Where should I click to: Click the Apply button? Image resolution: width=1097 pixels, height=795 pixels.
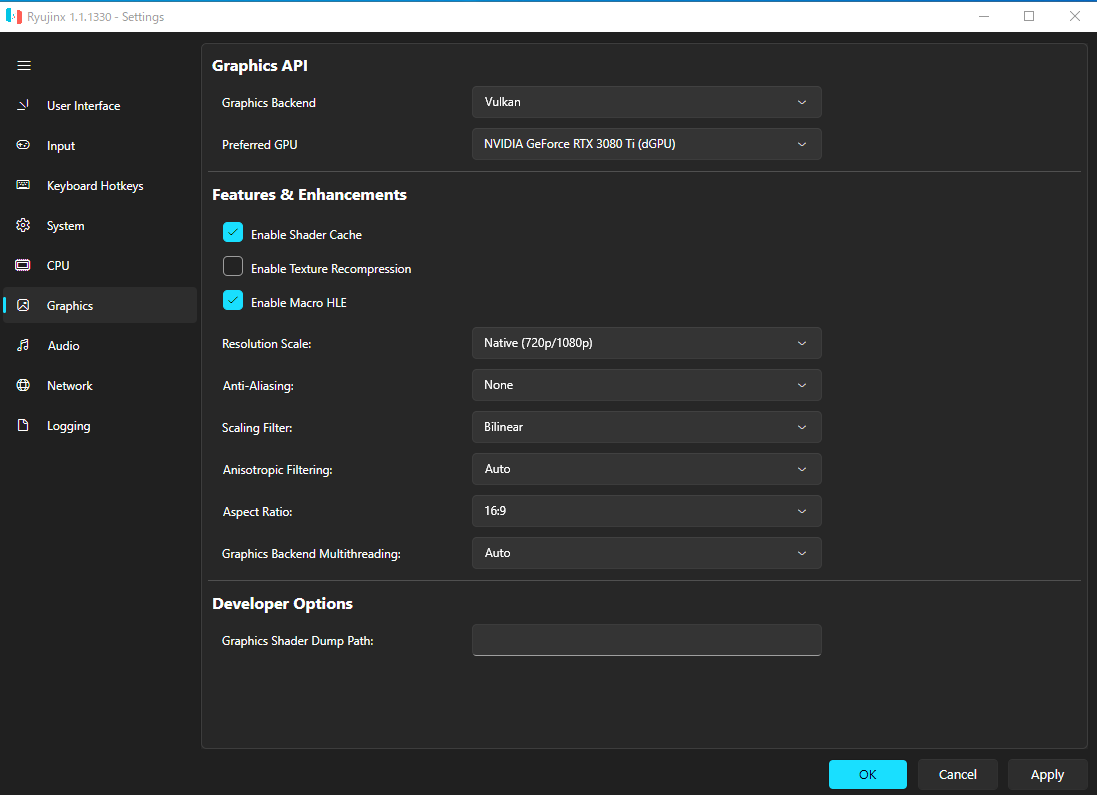pos(1047,774)
